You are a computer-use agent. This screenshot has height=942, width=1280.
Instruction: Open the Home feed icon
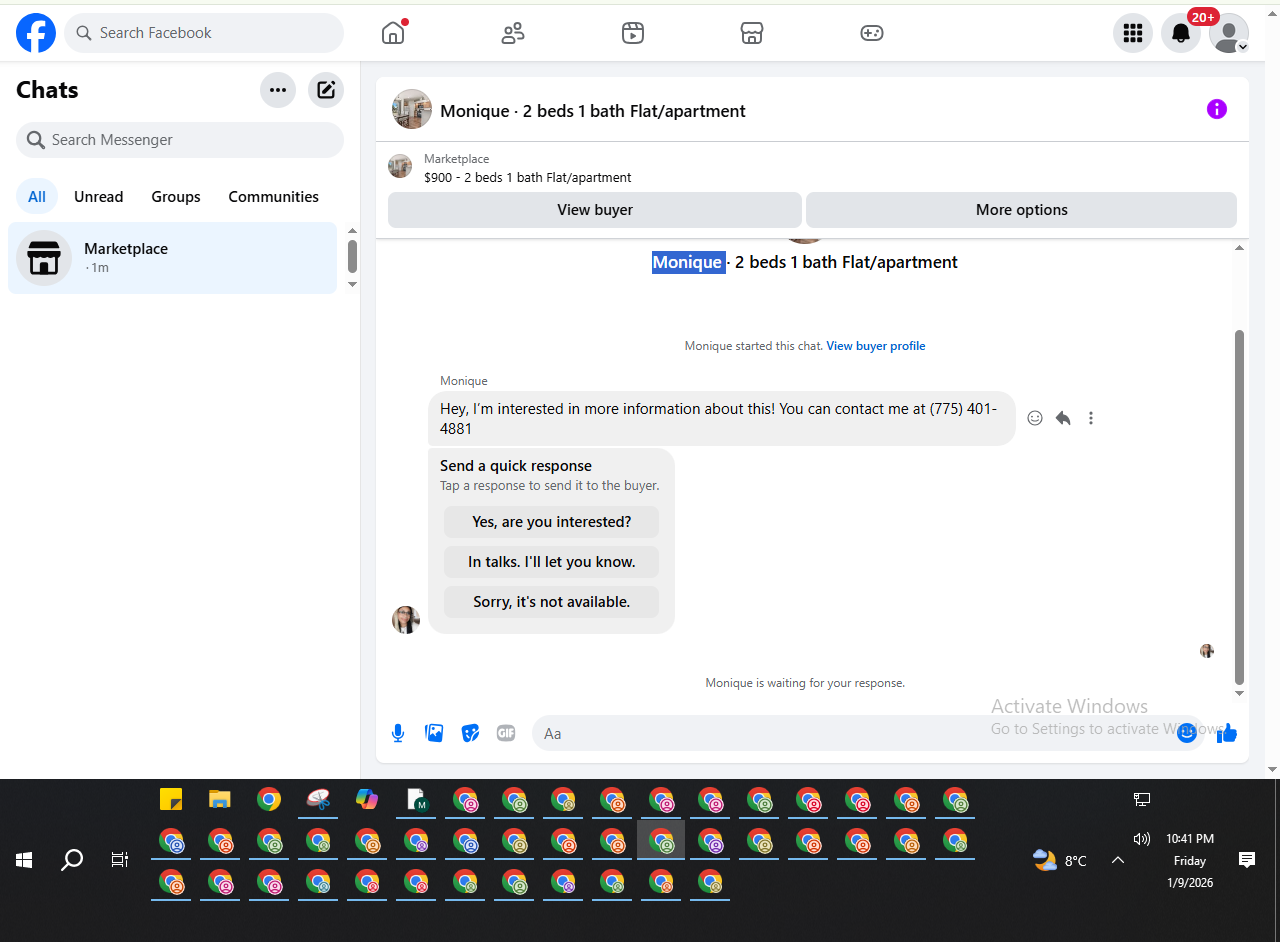click(393, 33)
